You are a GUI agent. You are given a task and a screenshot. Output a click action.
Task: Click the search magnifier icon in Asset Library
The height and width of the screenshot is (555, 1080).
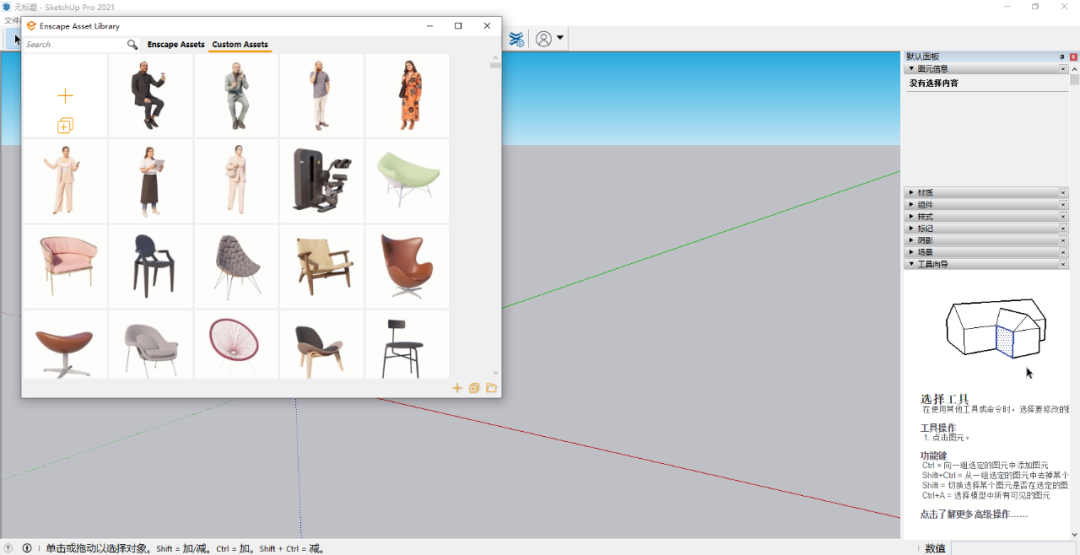[132, 45]
